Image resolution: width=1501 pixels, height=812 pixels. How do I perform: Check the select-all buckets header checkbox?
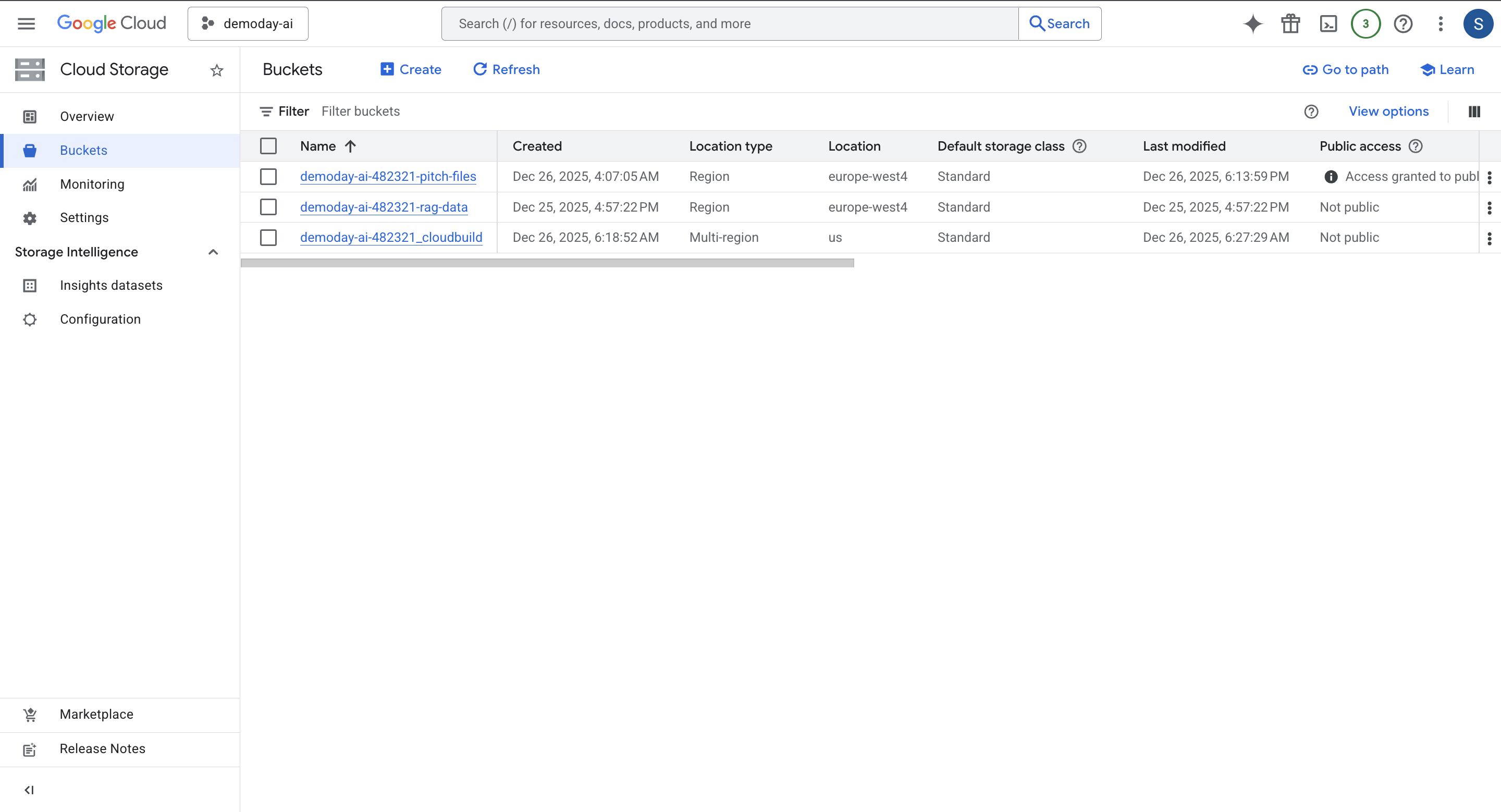click(x=268, y=146)
